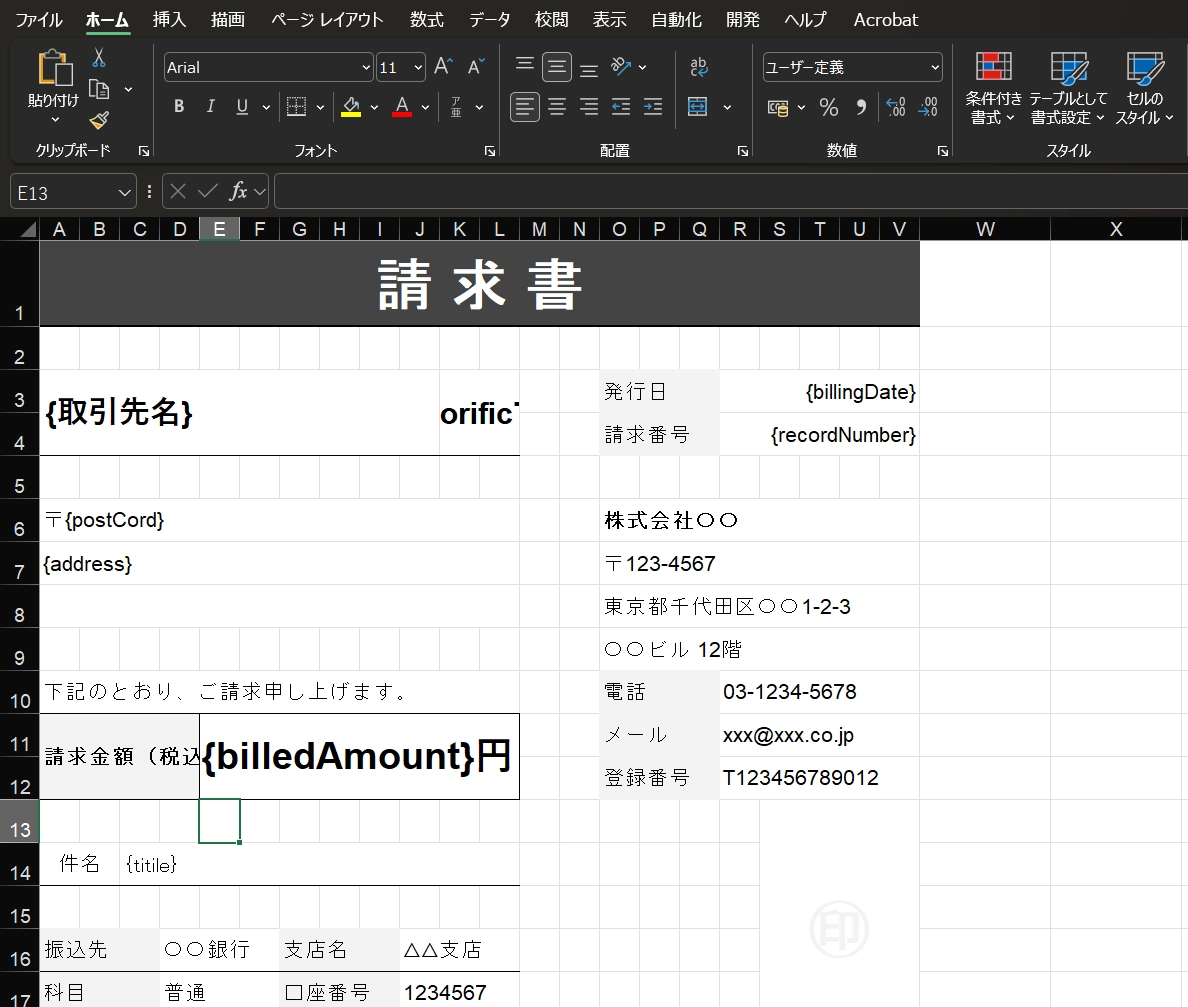Image resolution: width=1188 pixels, height=1007 pixels.
Task: Open セルのスタイル cell styles button
Action: [1144, 88]
